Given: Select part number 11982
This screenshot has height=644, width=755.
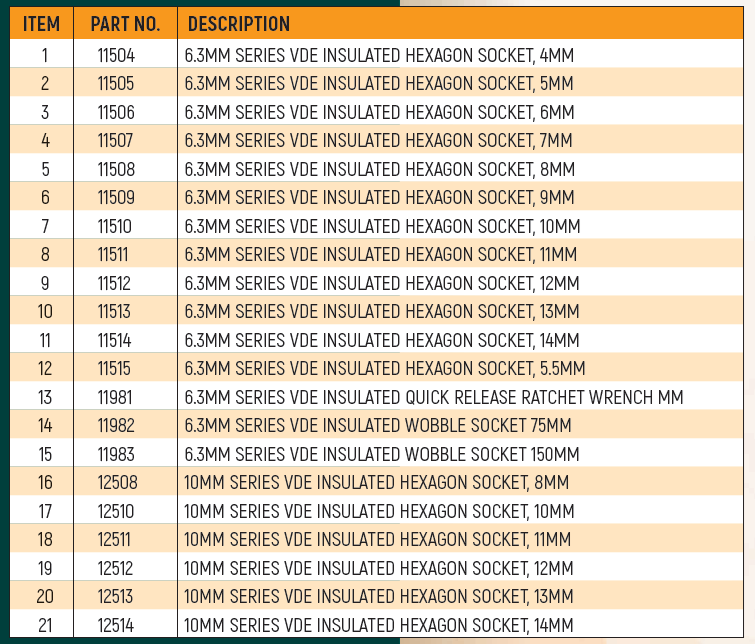Looking at the screenshot, I should tap(116, 426).
